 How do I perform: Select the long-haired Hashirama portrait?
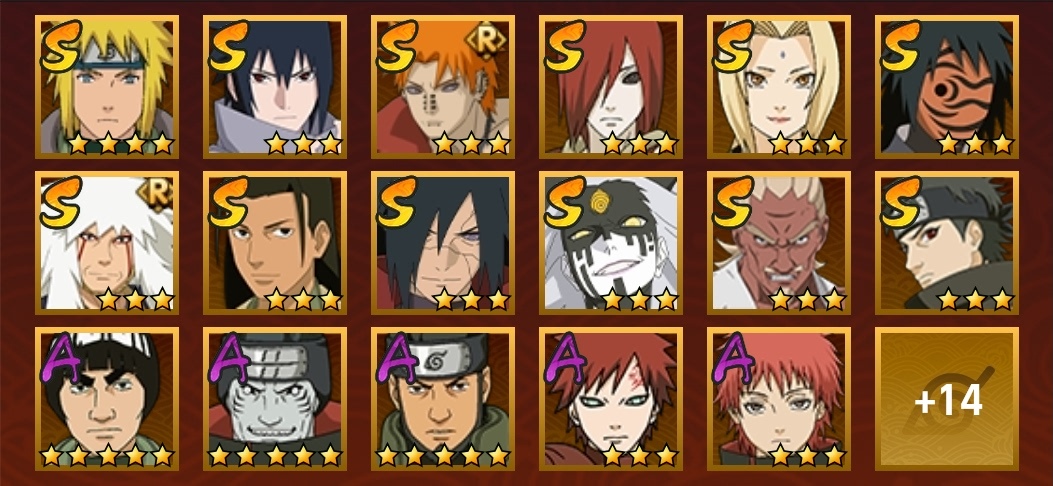(x=275, y=242)
